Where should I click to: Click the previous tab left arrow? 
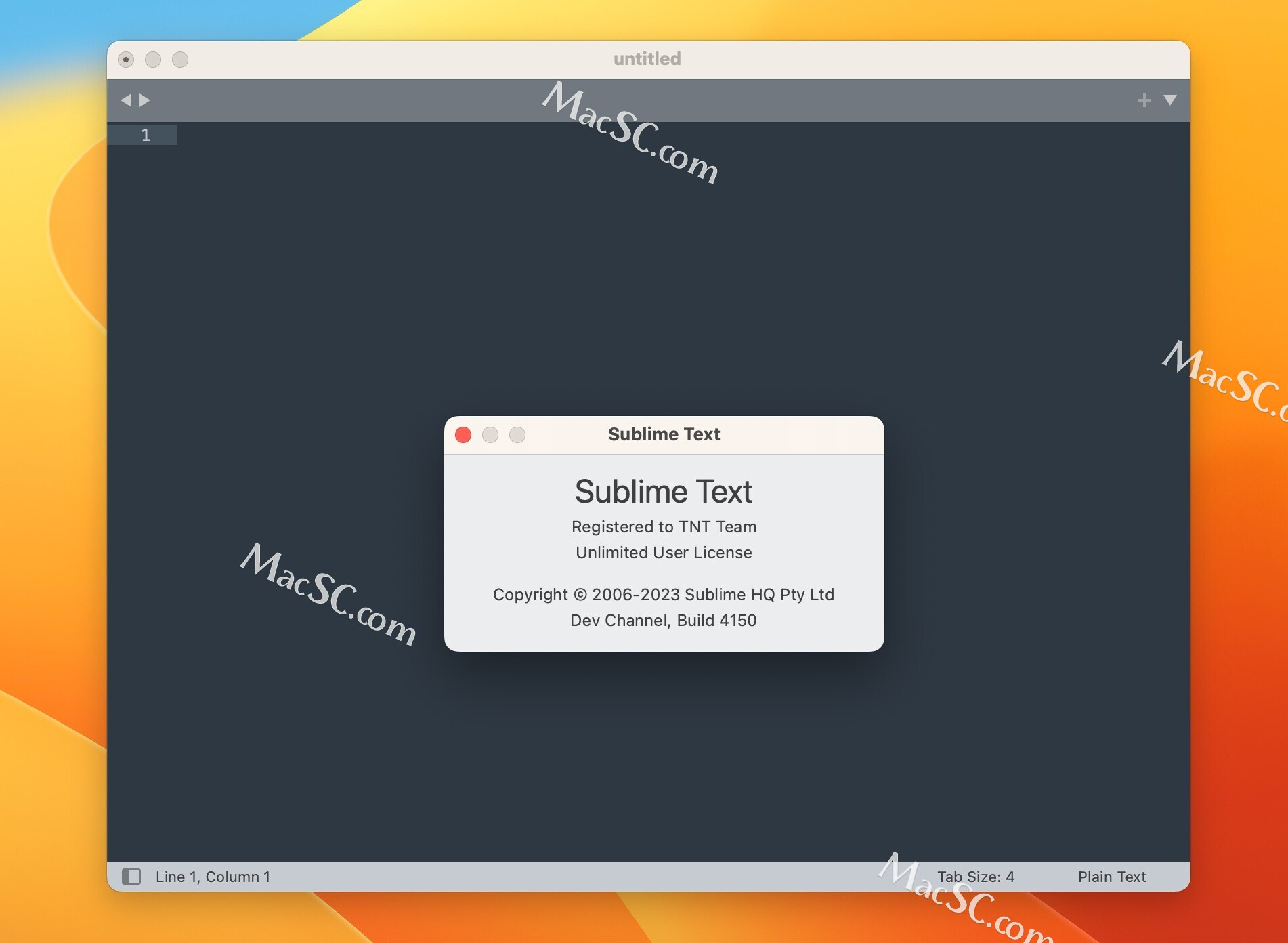point(126,100)
